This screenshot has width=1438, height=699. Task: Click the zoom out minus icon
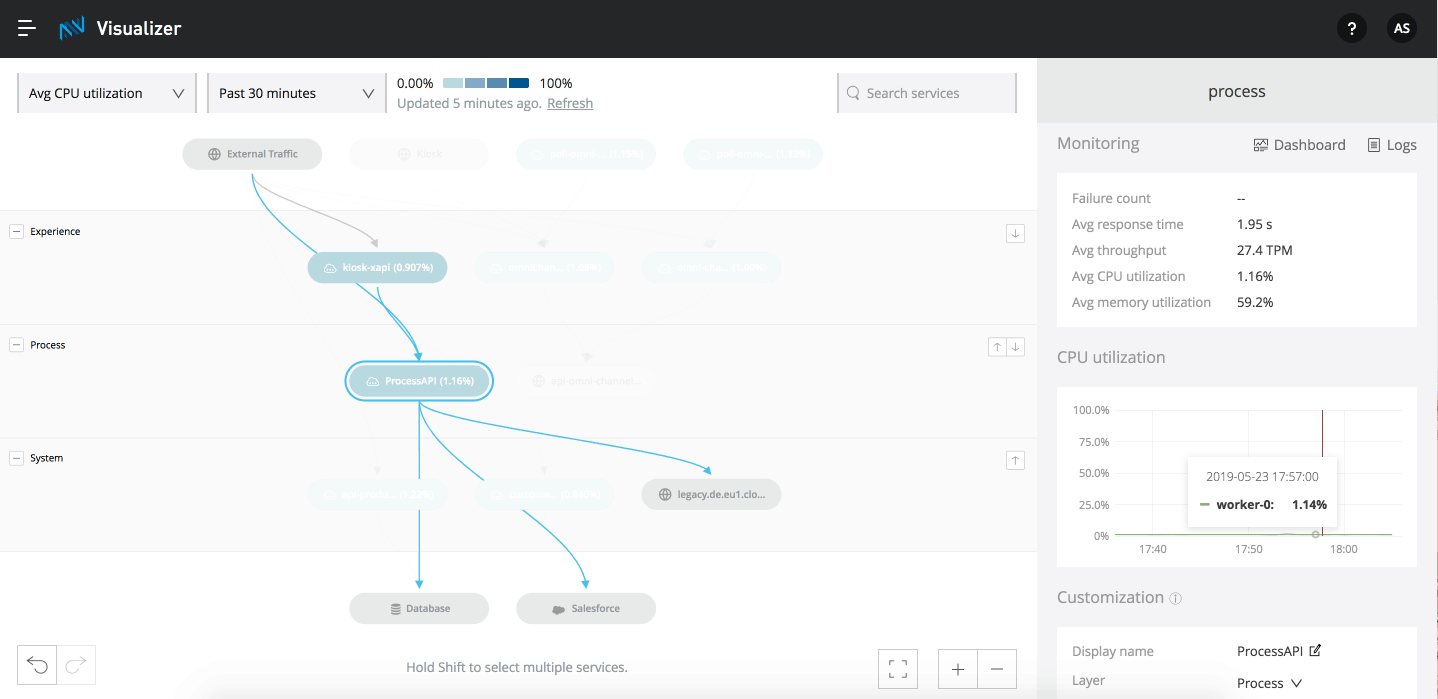coord(996,668)
